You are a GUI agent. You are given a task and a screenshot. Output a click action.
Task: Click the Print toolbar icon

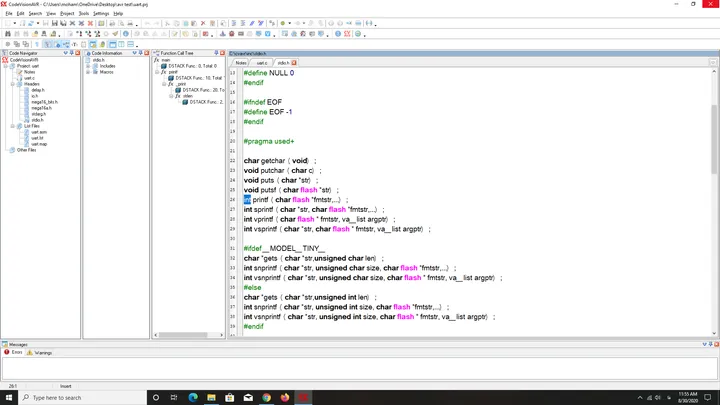(112, 23)
